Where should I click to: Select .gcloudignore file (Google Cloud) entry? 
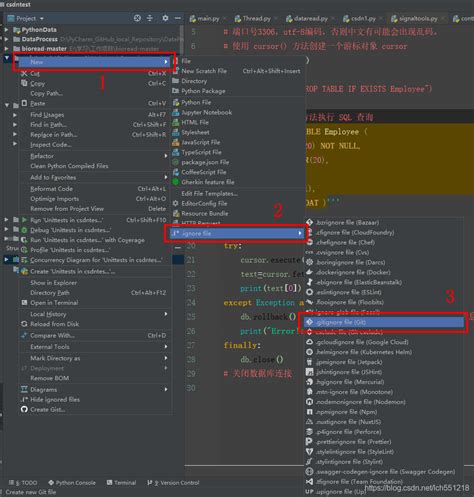click(384, 342)
